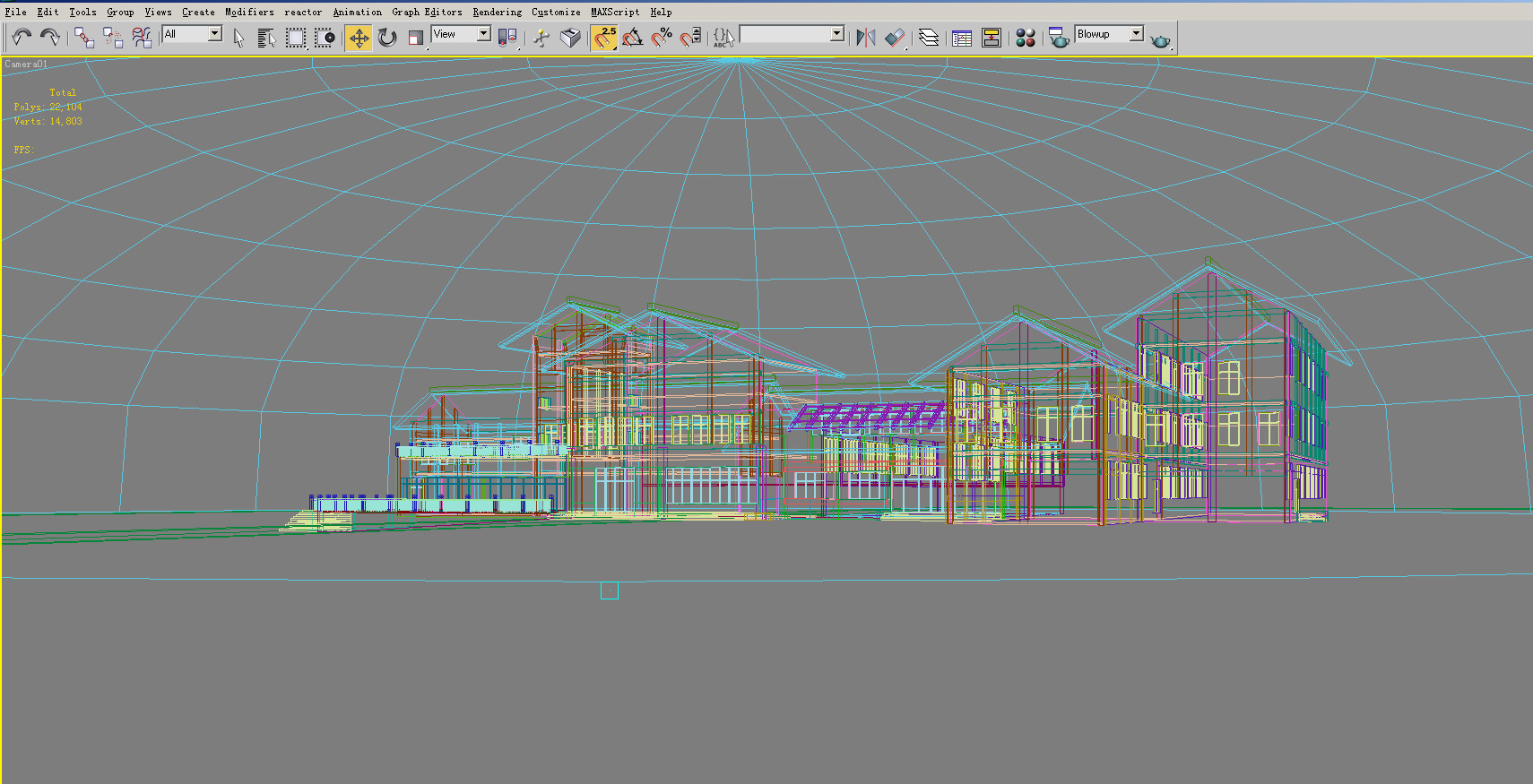The image size is (1533, 784).
Task: Expand the All selection filter dropdown
Action: click(215, 34)
